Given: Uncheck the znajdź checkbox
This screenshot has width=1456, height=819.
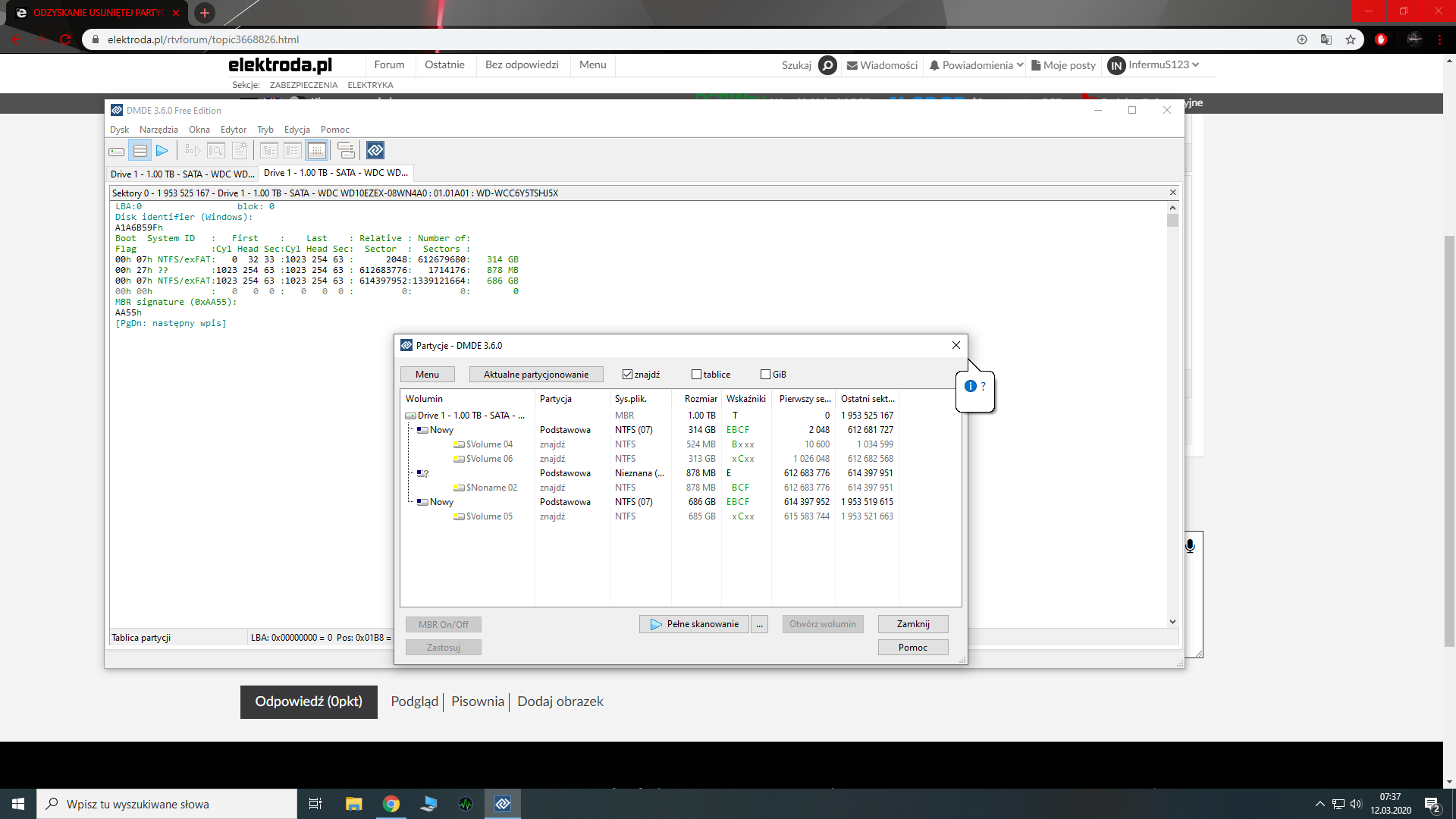Looking at the screenshot, I should [x=627, y=375].
